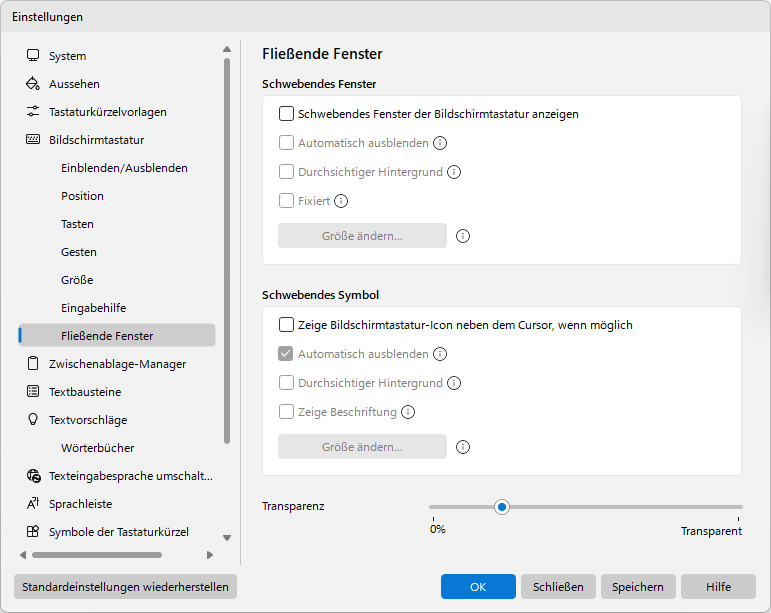The image size is (771, 613).
Task: Click info icon beside Schwebendes Symbol Größe ändern
Action: point(463,447)
